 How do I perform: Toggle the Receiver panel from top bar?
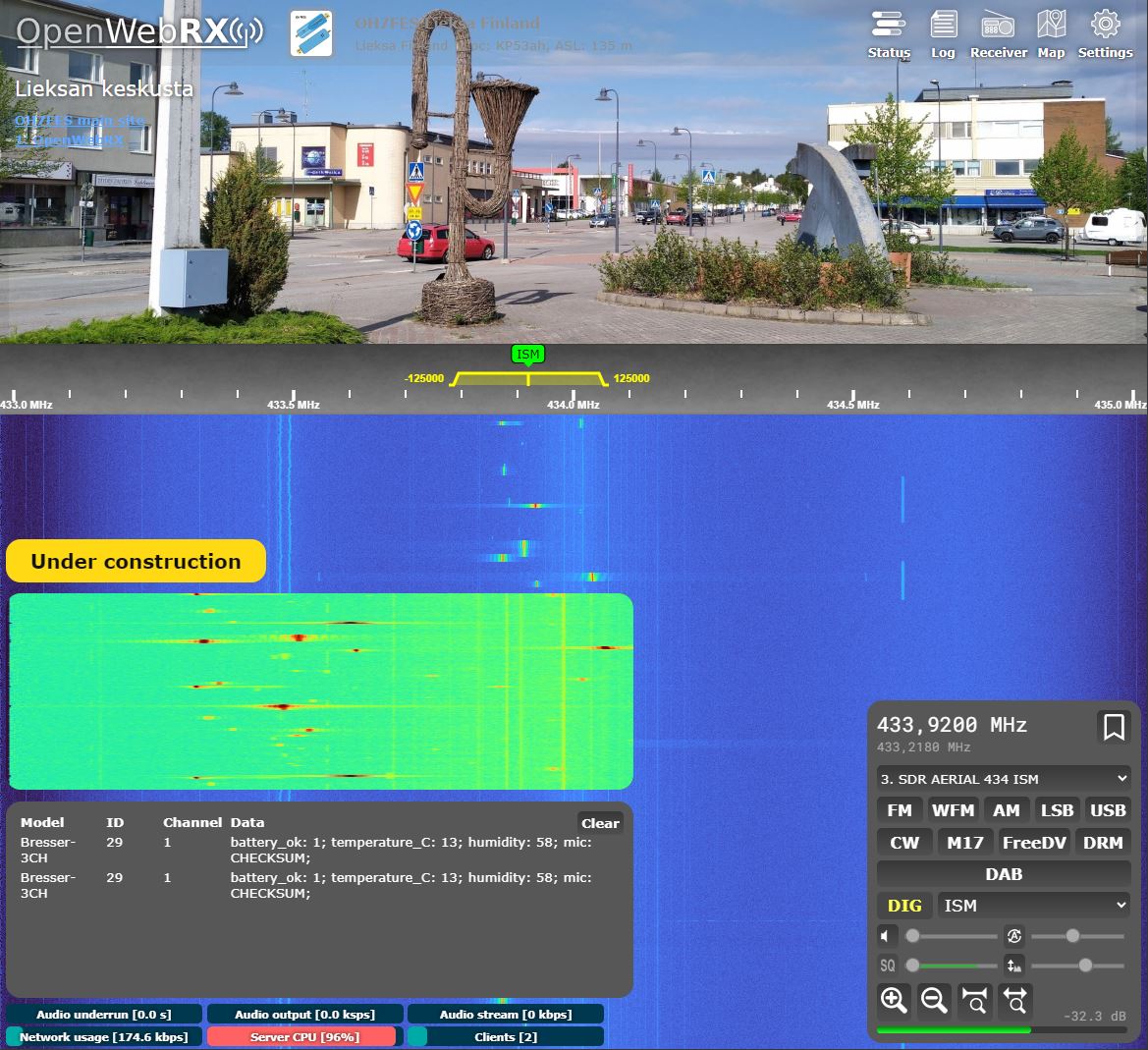click(x=998, y=34)
